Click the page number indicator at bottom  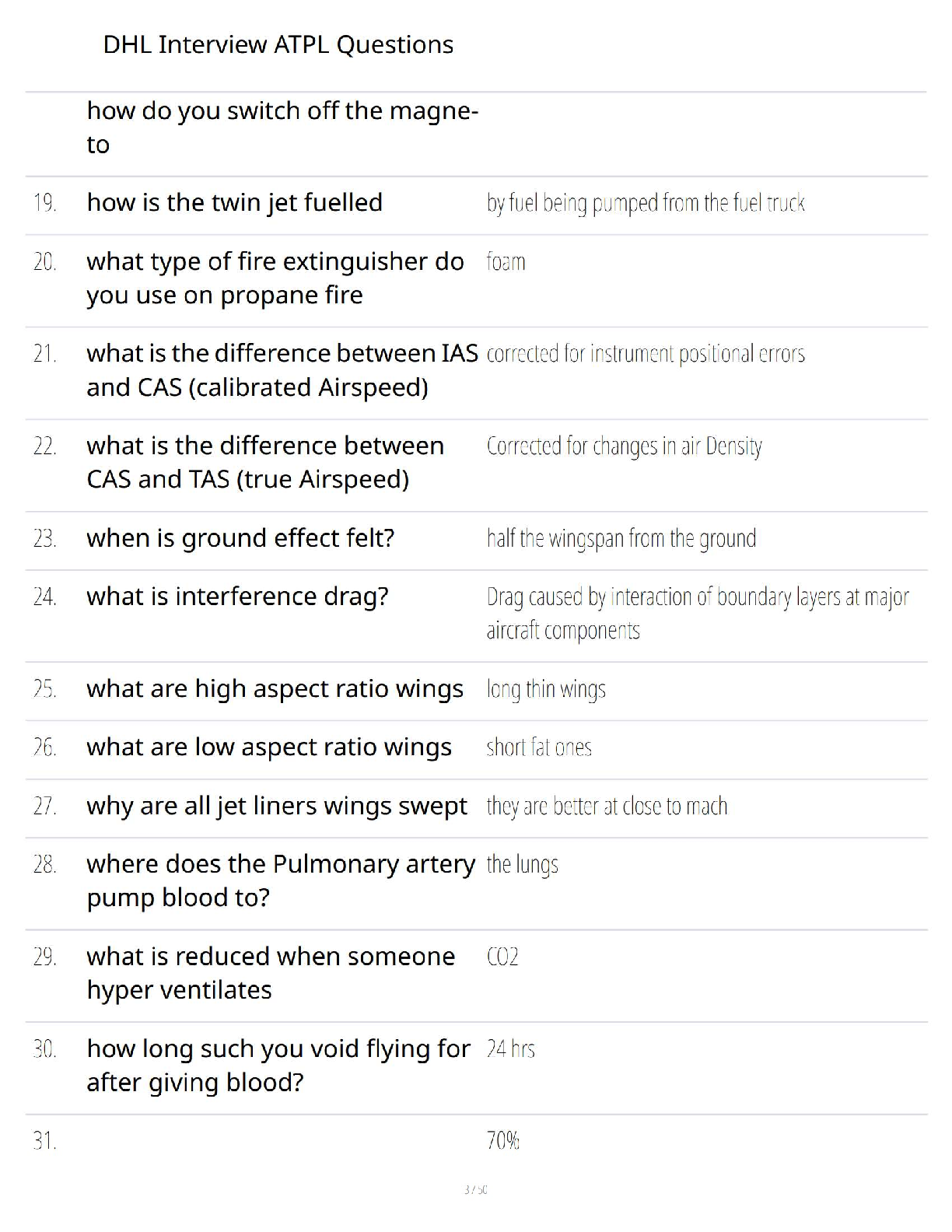(x=475, y=1189)
